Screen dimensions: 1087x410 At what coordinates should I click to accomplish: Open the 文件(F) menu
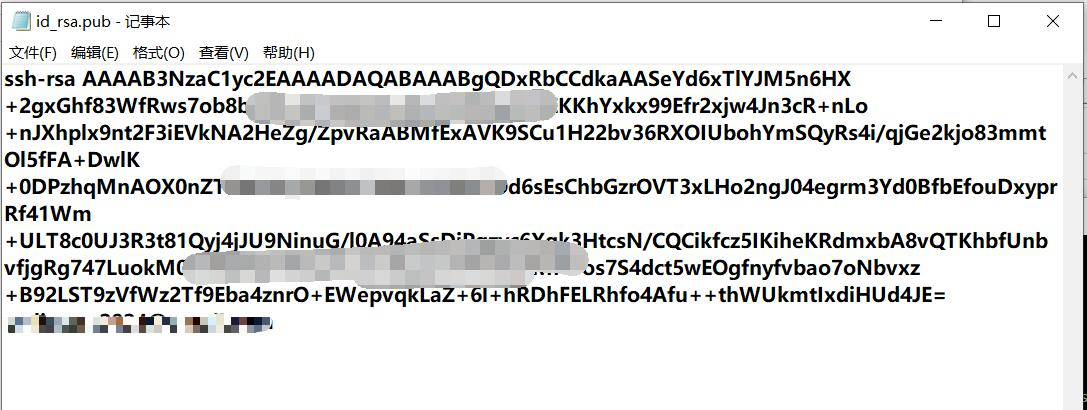(x=33, y=53)
